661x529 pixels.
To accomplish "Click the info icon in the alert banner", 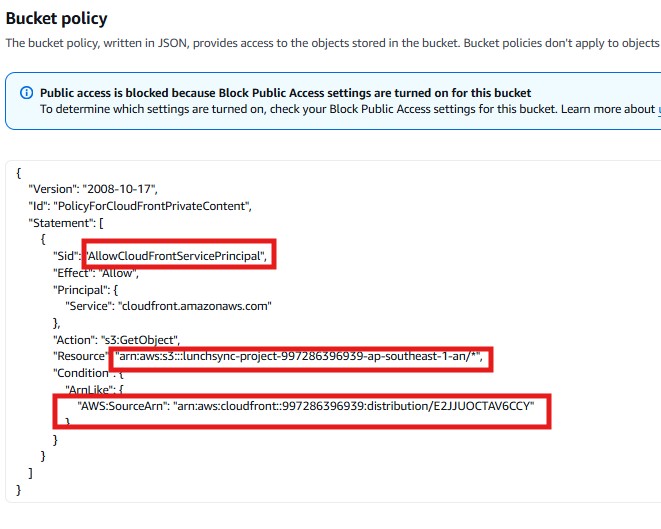I will pos(26,93).
